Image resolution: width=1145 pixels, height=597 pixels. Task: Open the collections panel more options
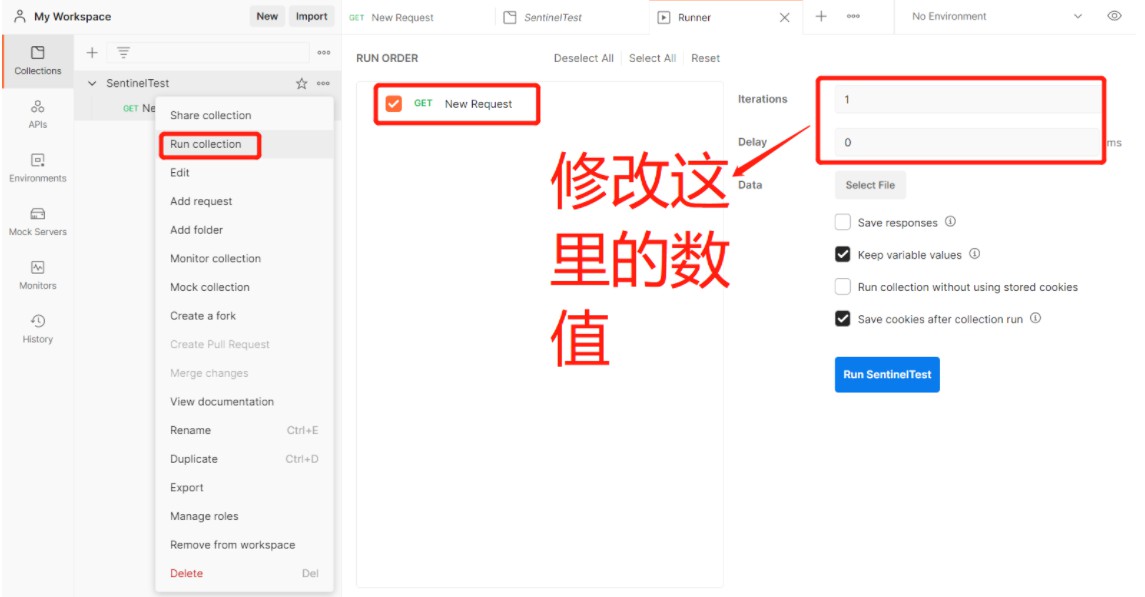point(323,53)
